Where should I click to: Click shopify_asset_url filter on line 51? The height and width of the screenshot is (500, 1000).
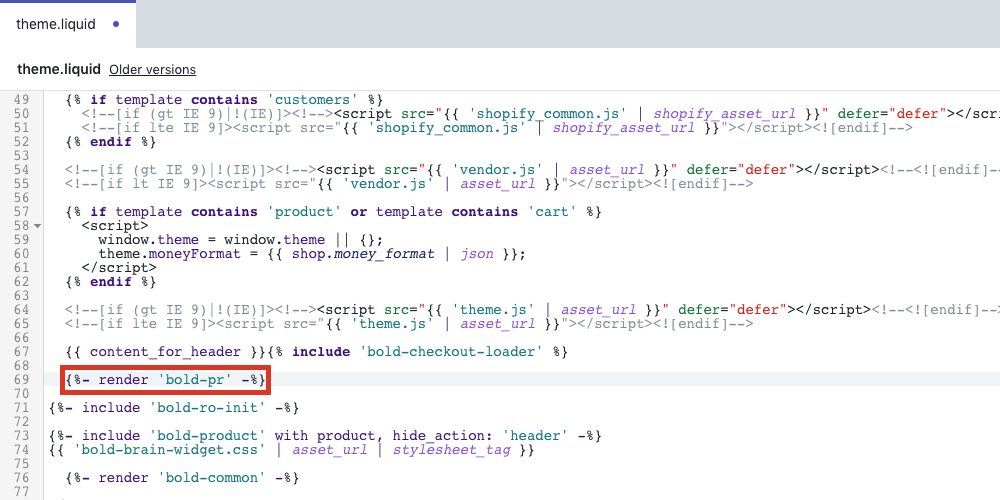pyautogui.click(x=623, y=128)
